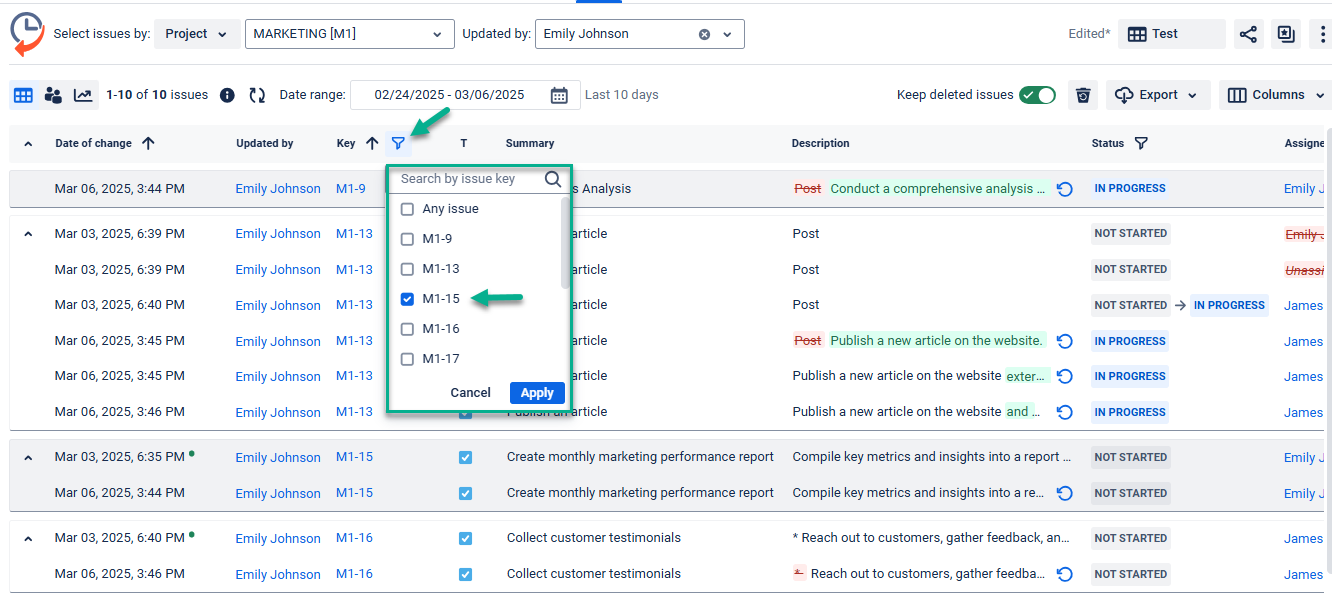
Task: Check the M1-9 checkbox in filter list
Action: pyautogui.click(x=407, y=239)
